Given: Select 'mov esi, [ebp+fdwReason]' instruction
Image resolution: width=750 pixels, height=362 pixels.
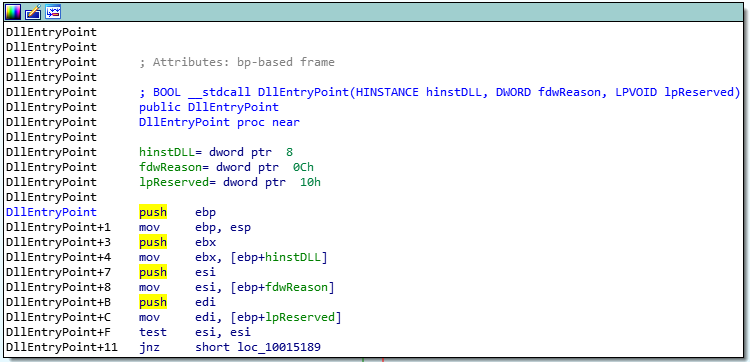Looking at the screenshot, I should point(237,287).
